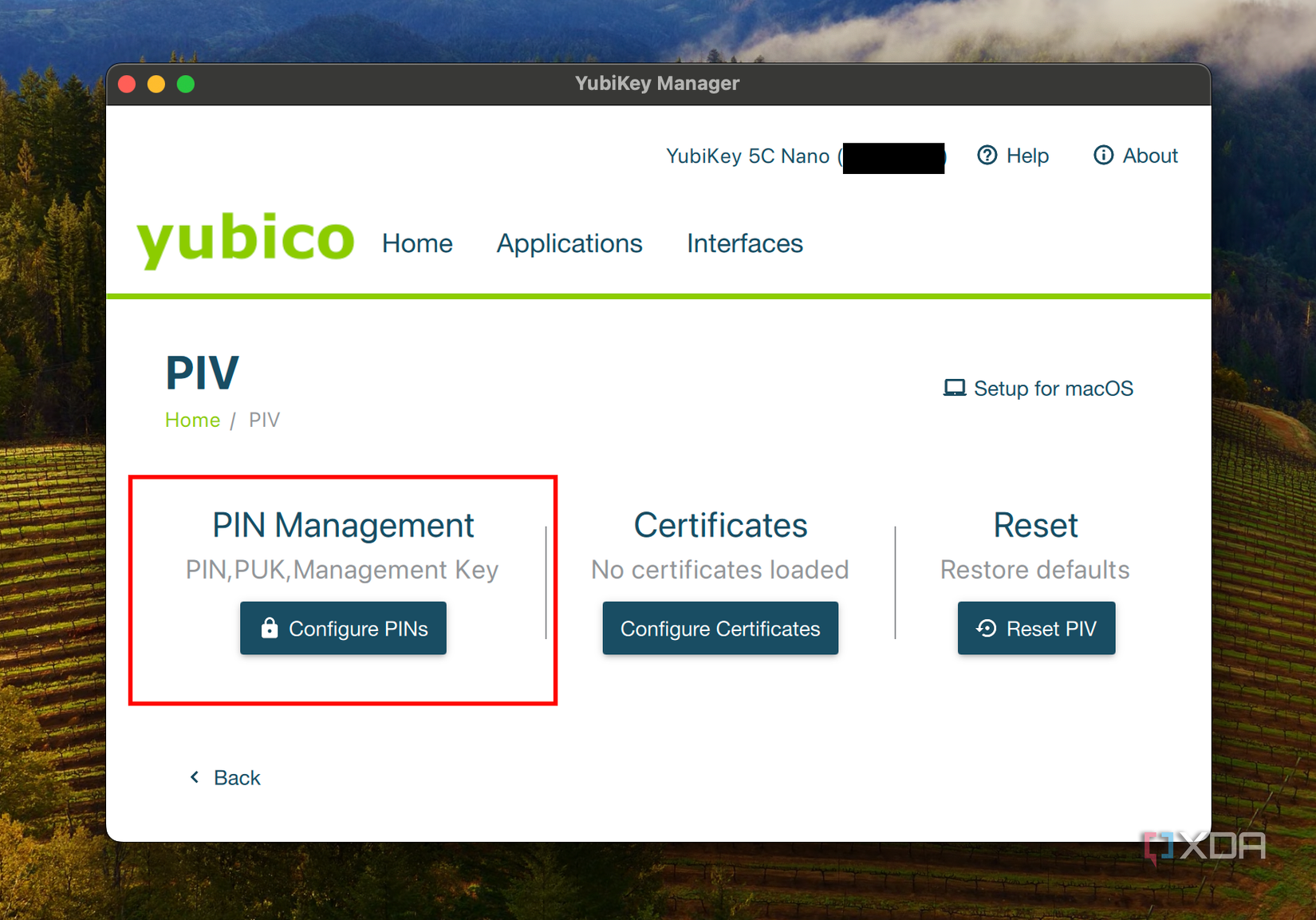Click the left chevron icon next to Back
1316x920 pixels.
(194, 776)
